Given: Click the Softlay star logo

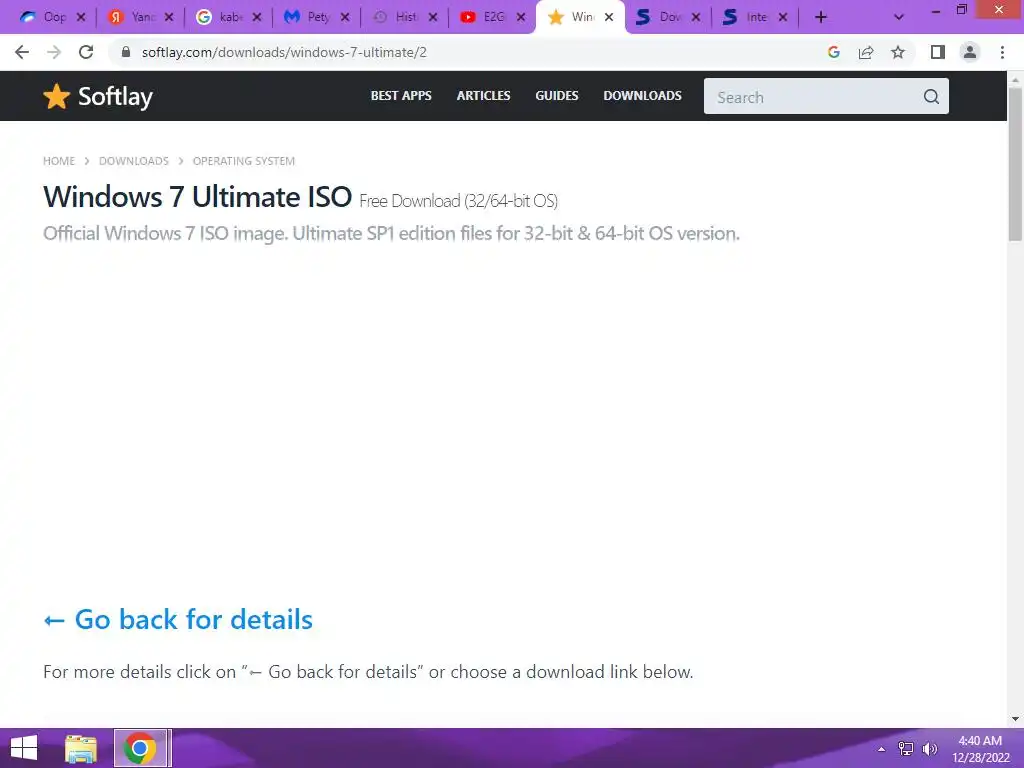Looking at the screenshot, I should (x=56, y=97).
